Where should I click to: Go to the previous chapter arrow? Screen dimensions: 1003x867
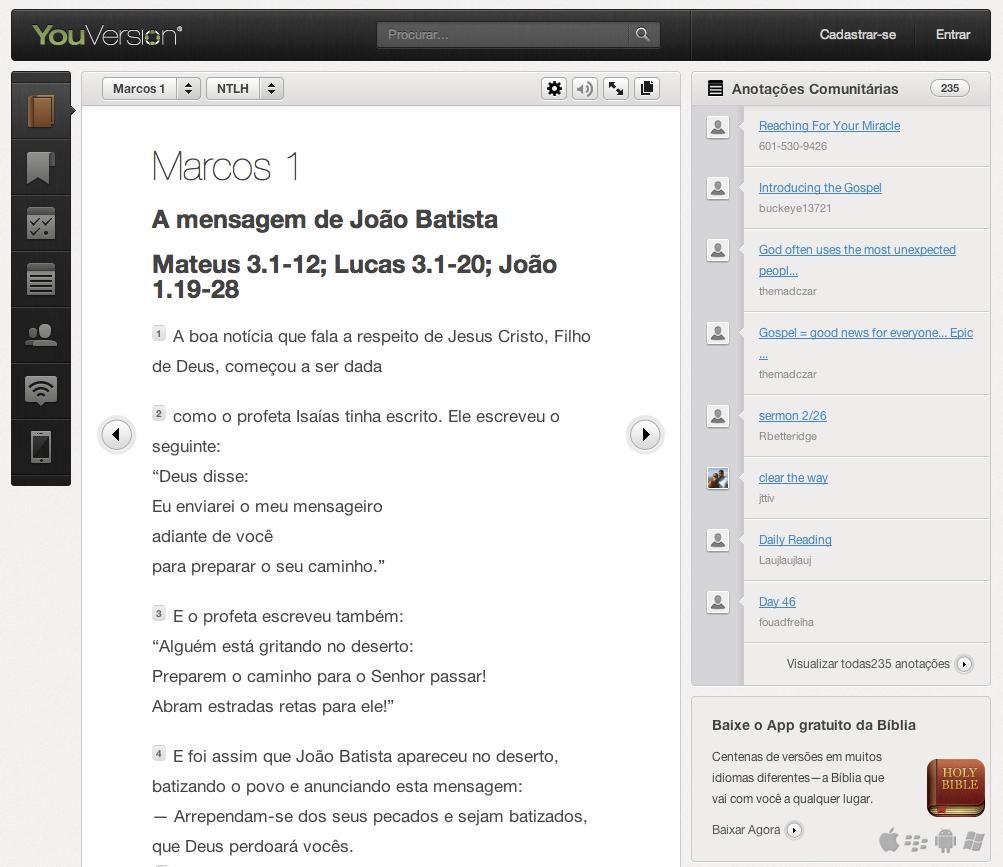click(x=116, y=434)
